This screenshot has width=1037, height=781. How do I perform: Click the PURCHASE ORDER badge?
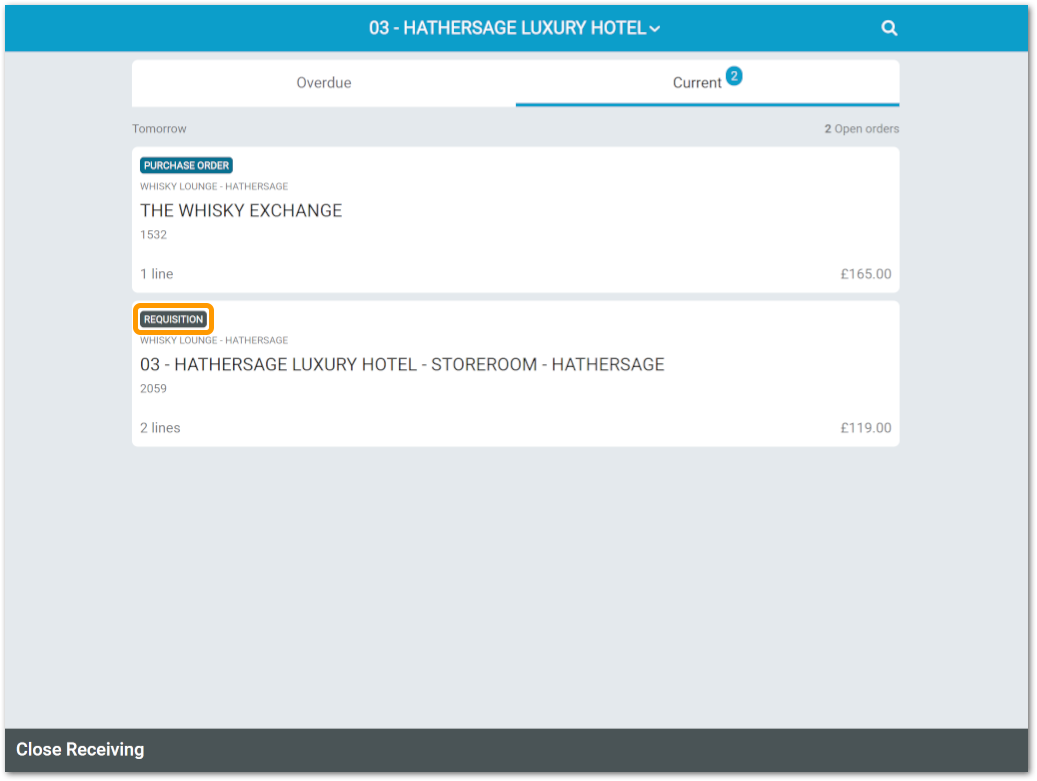pos(187,166)
